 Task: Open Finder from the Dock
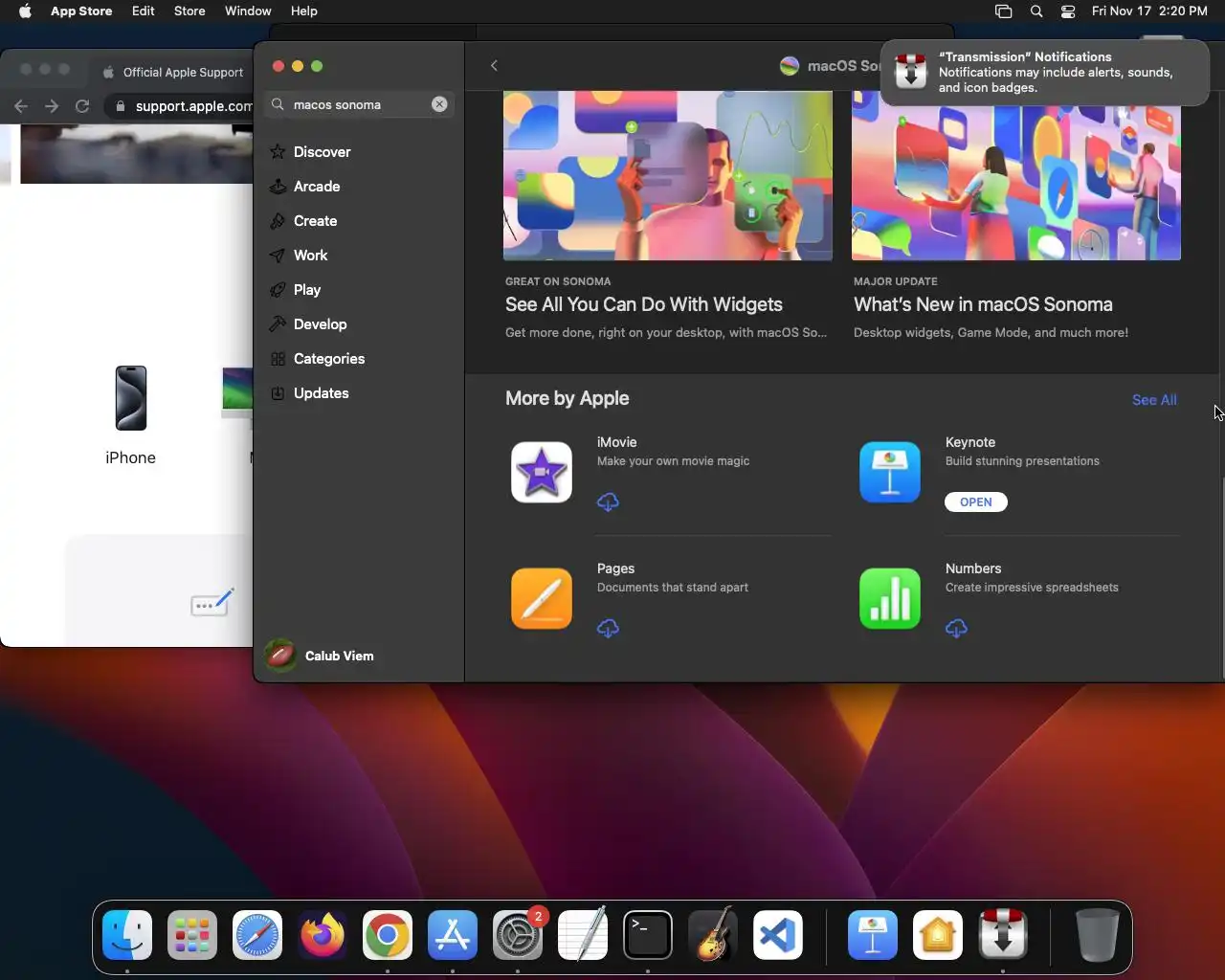[x=127, y=935]
